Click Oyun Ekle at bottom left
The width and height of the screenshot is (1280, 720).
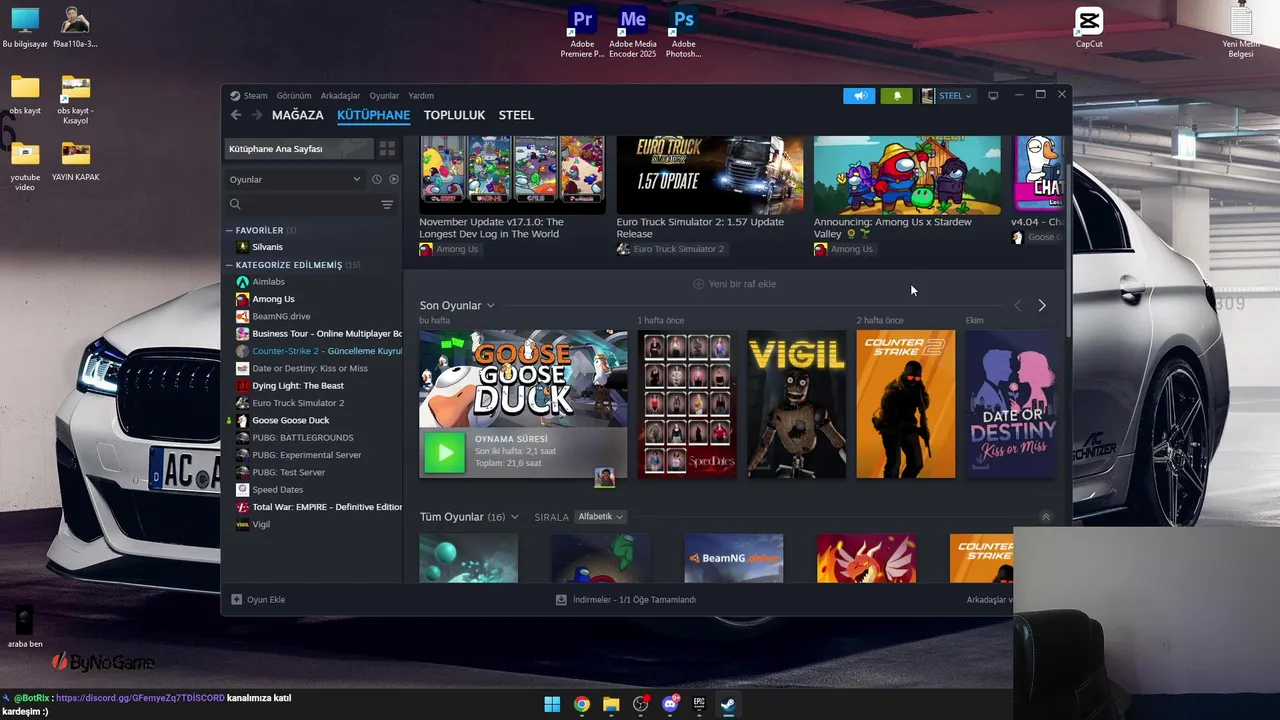(258, 600)
